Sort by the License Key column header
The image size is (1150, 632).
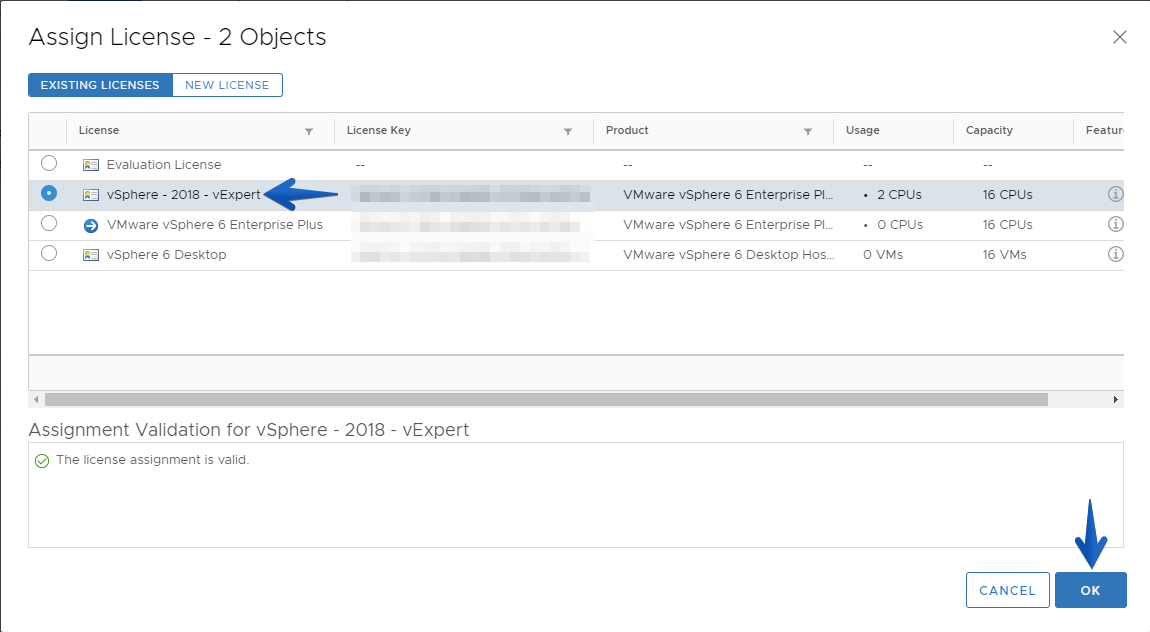(378, 131)
